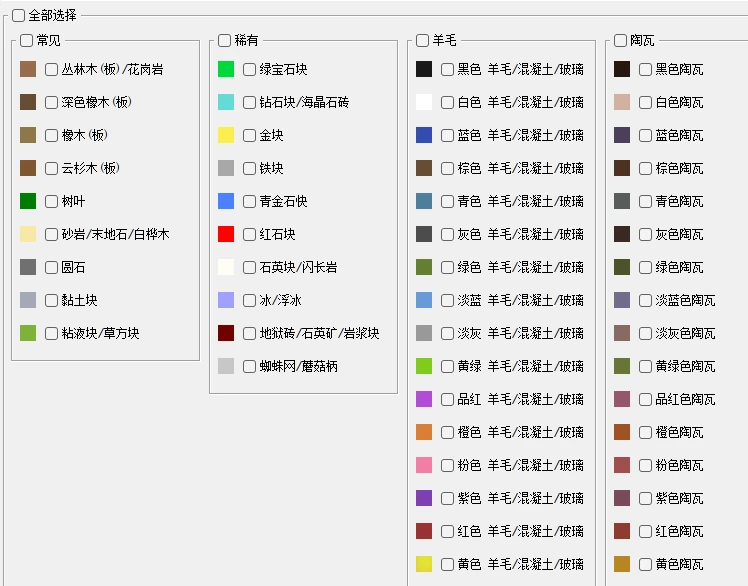Tick the 橡木(板) checkbox
Image resolution: width=748 pixels, height=586 pixels.
[x=52, y=135]
